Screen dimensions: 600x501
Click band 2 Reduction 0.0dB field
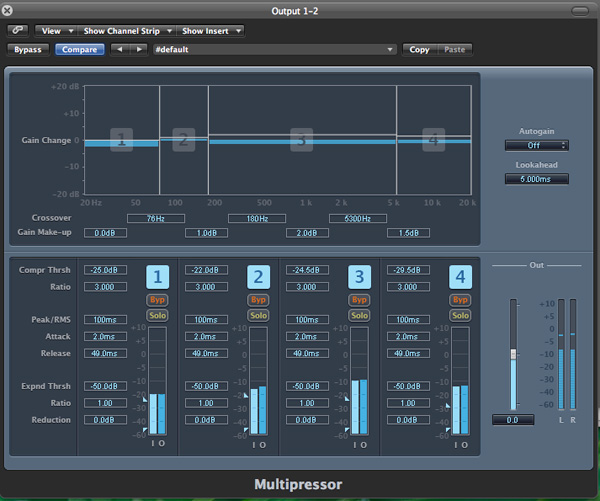click(x=206, y=420)
